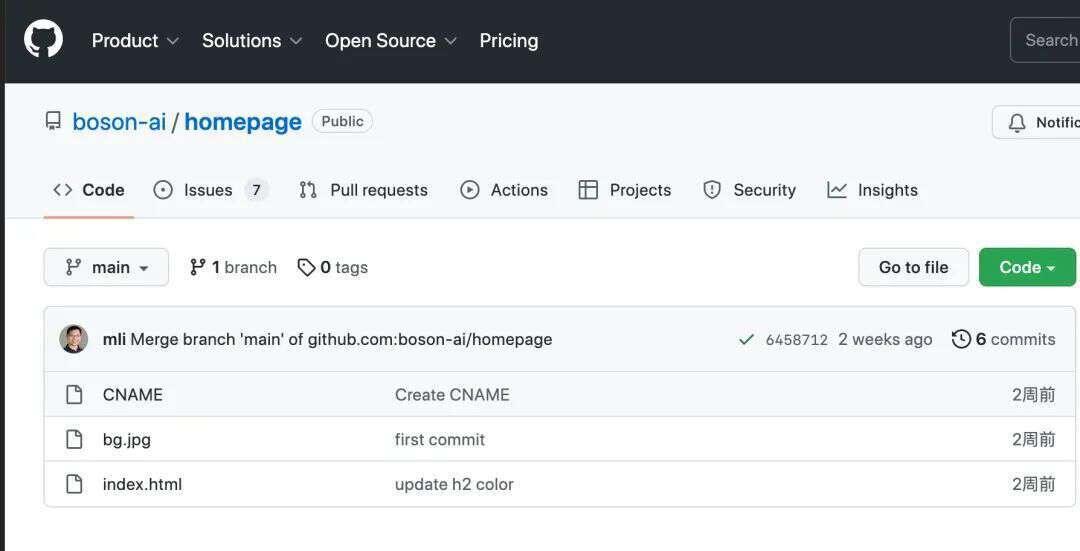Click the mli author avatar

point(74,339)
